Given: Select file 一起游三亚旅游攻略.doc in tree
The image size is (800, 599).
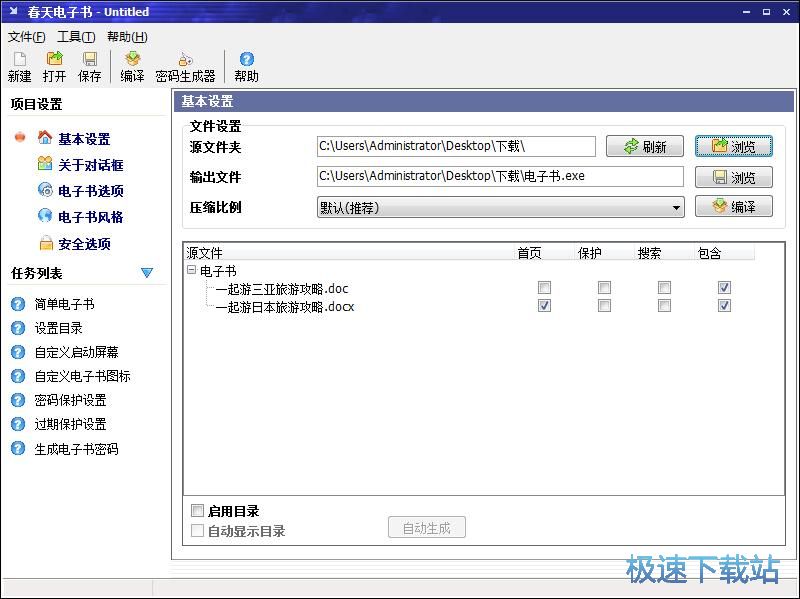Looking at the screenshot, I should click(282, 289).
